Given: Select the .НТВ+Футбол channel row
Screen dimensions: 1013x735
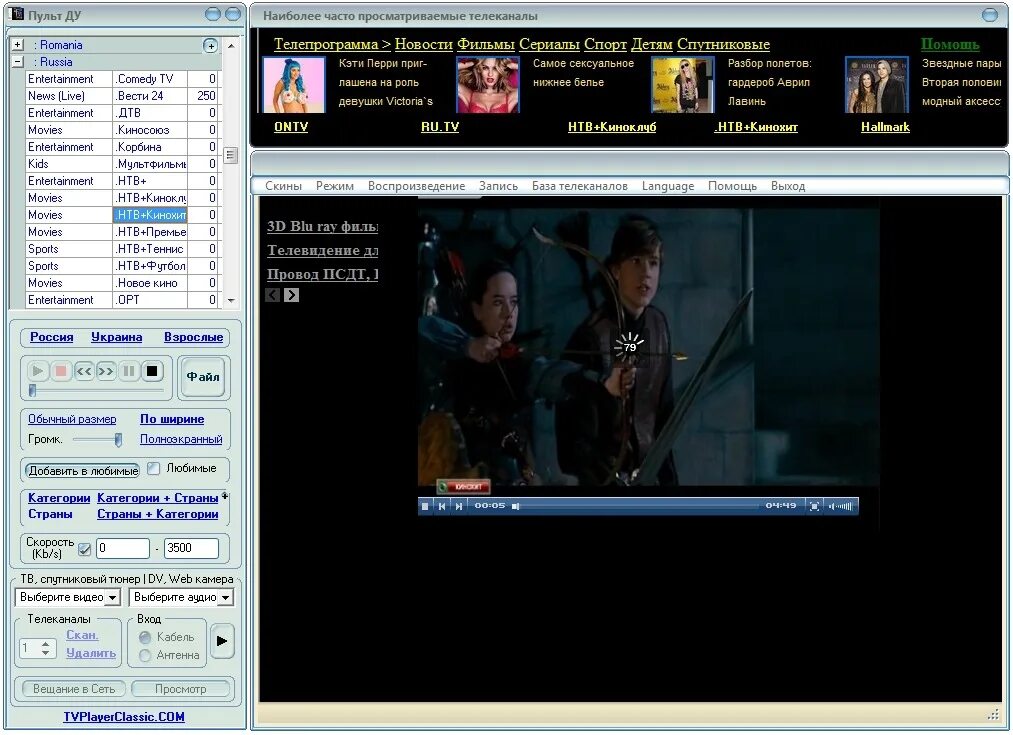Looking at the screenshot, I should click(122, 266).
